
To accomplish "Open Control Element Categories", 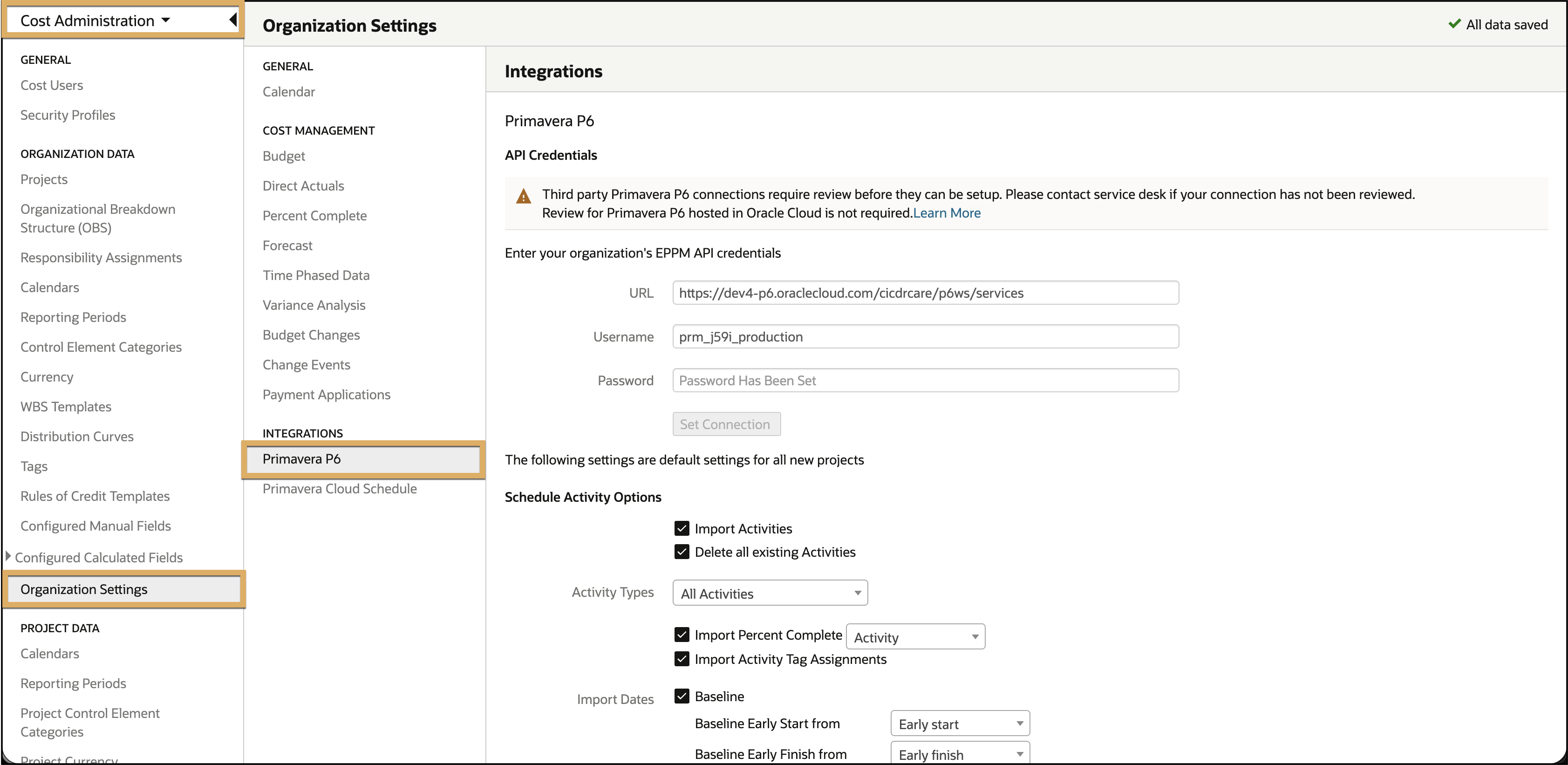I will click(x=101, y=347).
